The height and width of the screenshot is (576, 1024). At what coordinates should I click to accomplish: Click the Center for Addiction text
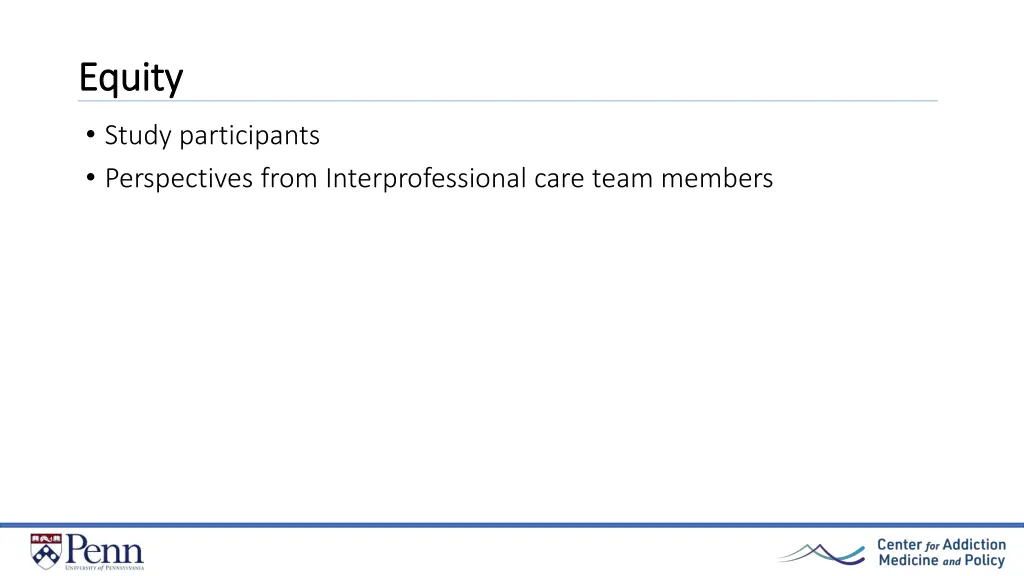941,545
